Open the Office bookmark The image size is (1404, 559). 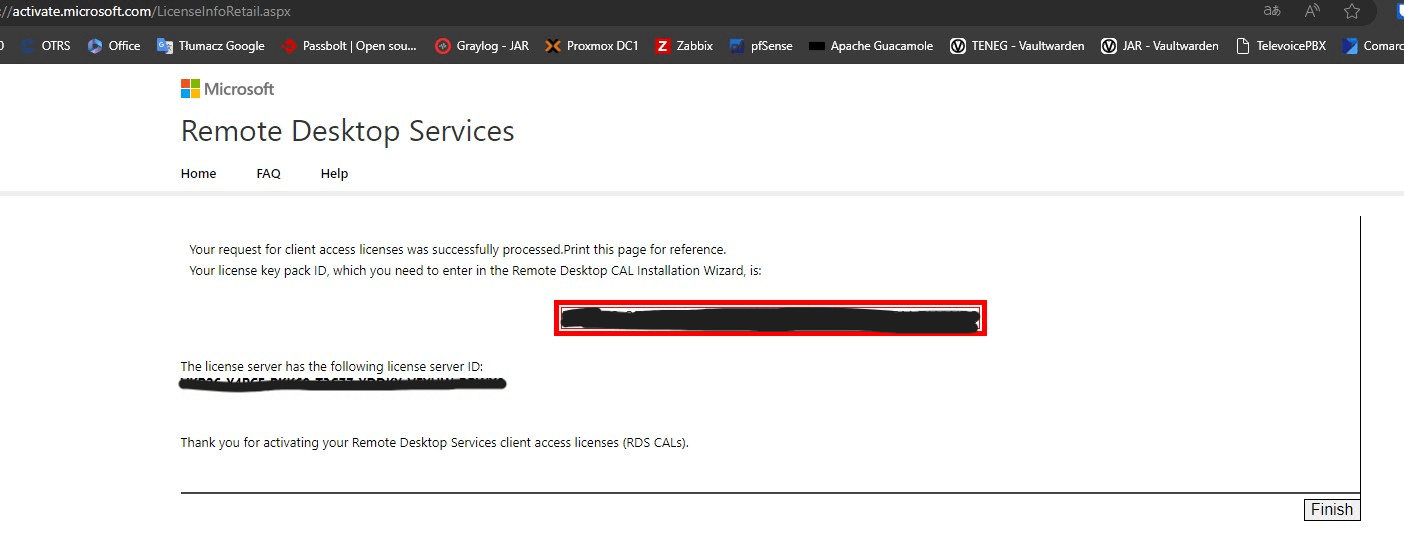point(114,45)
